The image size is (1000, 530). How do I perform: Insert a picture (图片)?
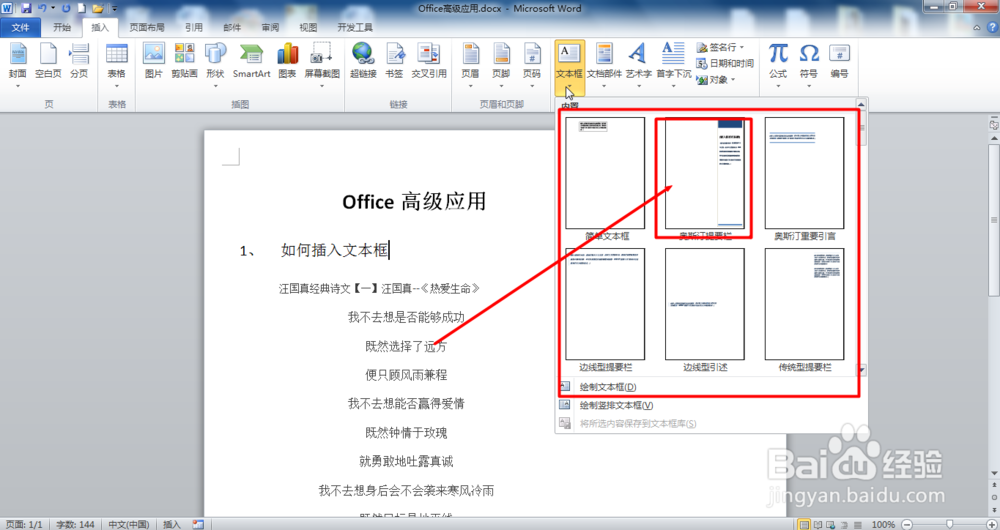coord(154,63)
